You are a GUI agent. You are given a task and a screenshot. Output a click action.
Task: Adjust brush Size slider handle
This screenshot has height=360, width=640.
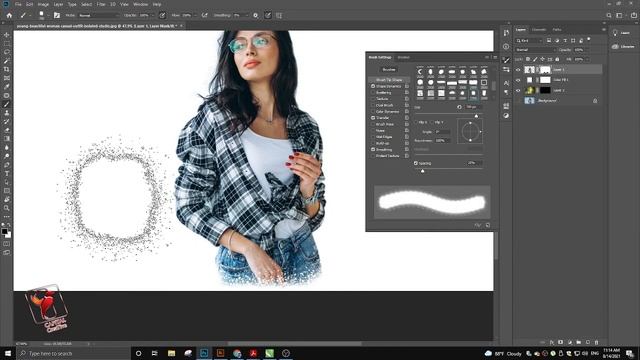click(x=476, y=116)
